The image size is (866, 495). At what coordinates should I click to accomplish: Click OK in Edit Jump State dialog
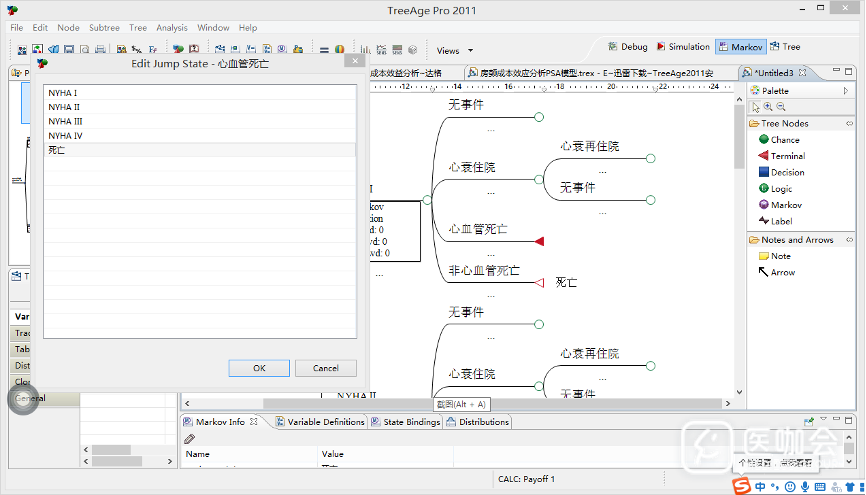(x=259, y=368)
